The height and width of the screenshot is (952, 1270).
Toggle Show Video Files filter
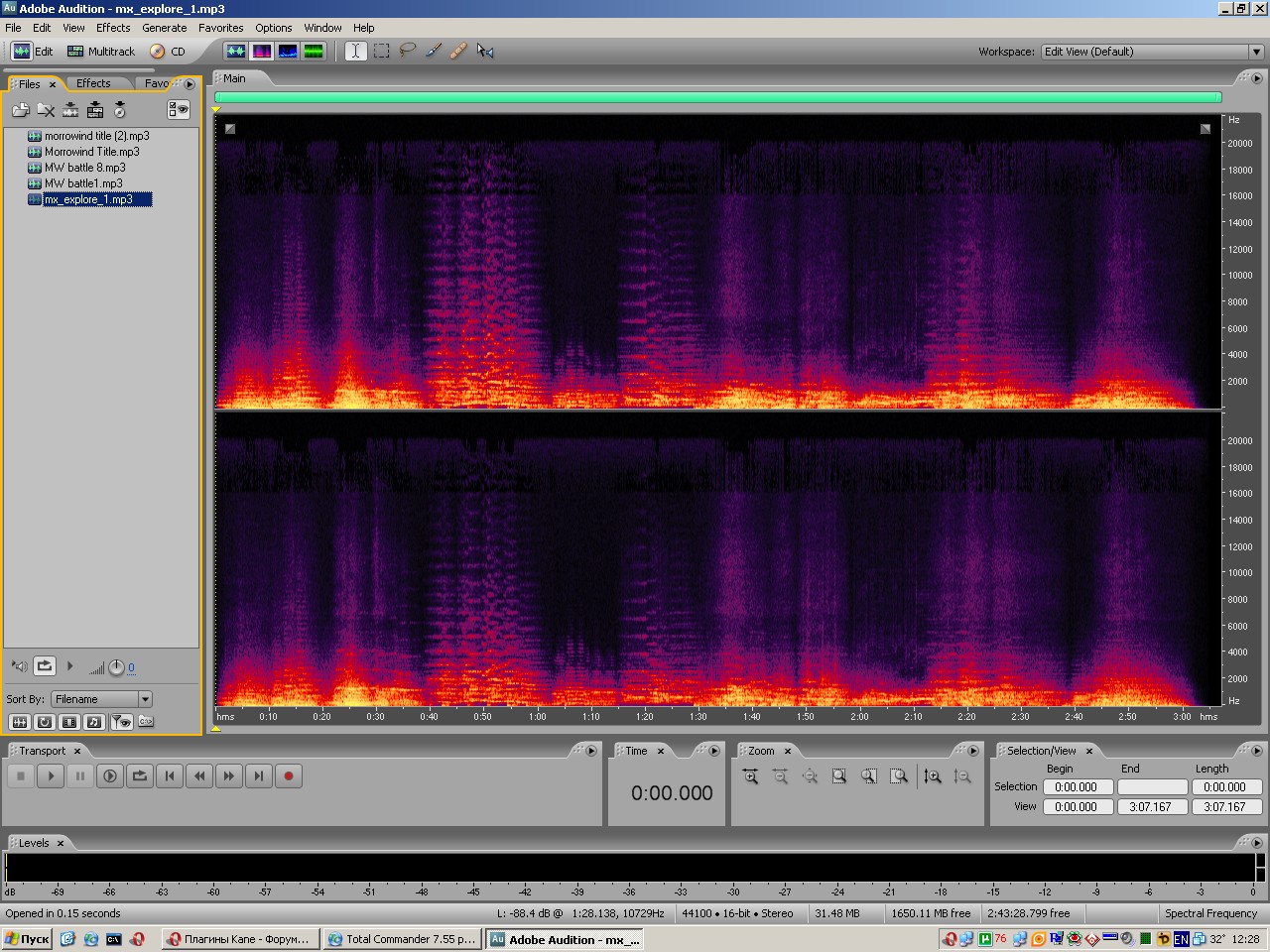tap(69, 722)
